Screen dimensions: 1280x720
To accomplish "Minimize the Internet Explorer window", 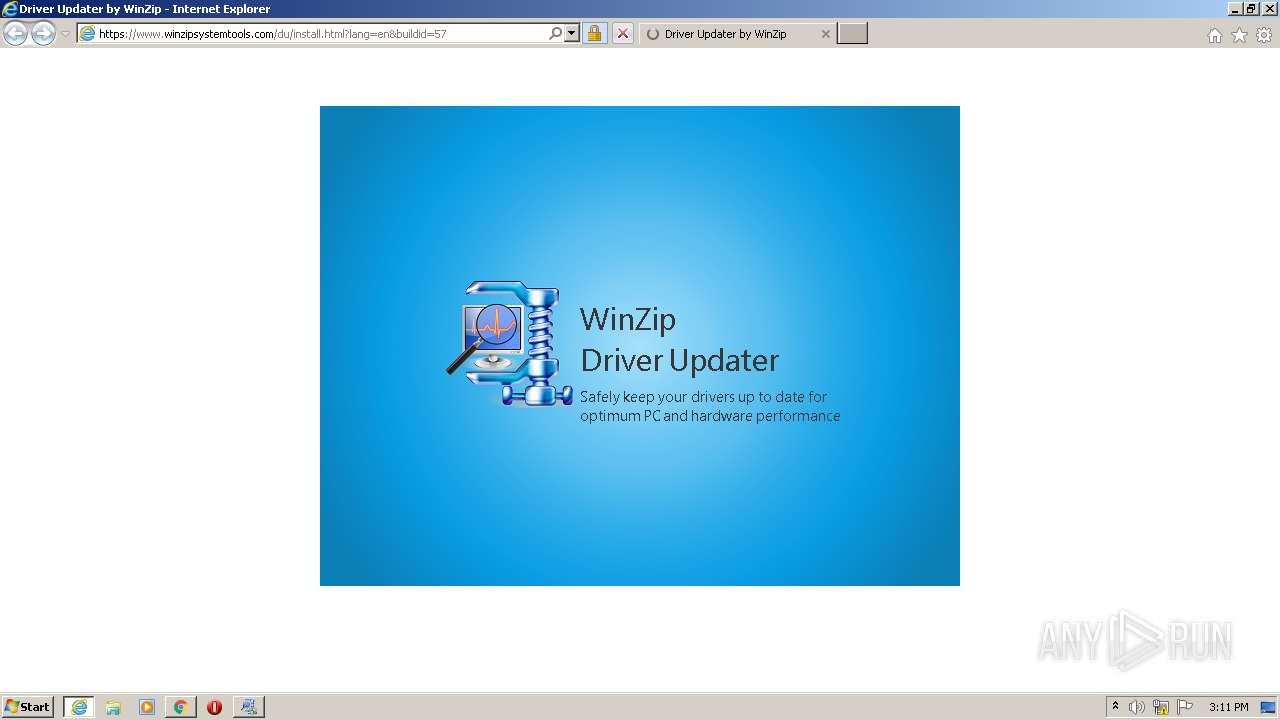I will pyautogui.click(x=1235, y=9).
